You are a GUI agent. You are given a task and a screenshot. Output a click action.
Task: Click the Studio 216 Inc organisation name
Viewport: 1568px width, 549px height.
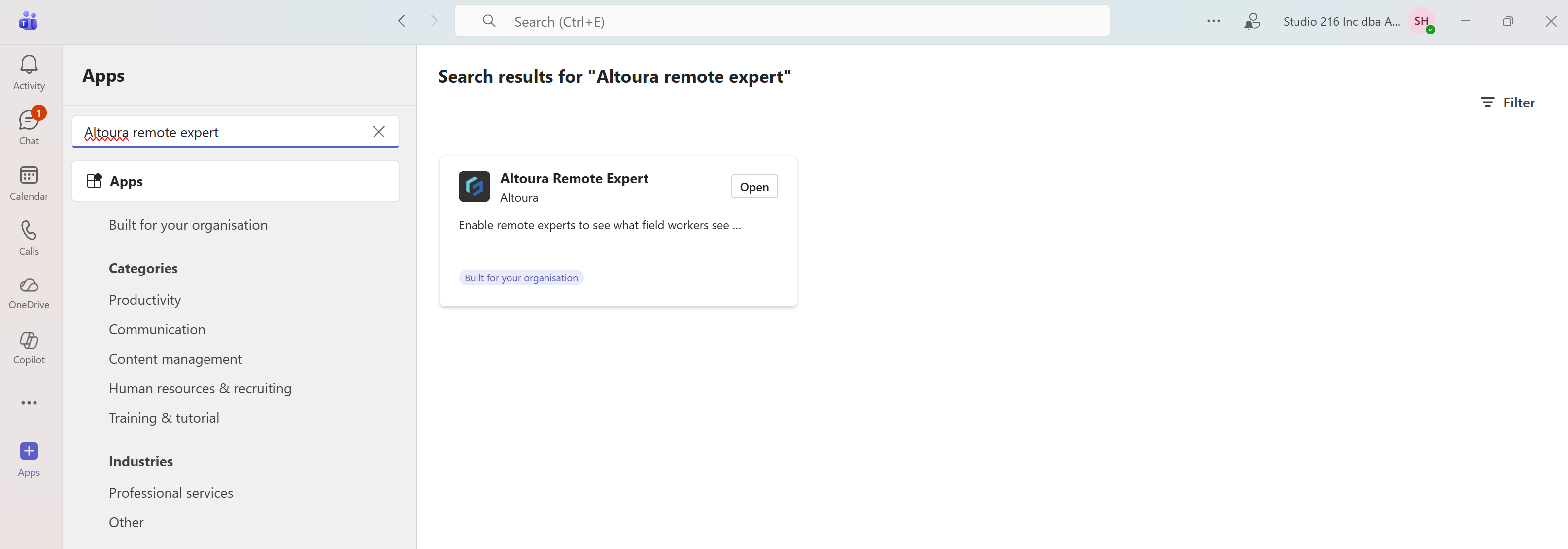point(1341,21)
